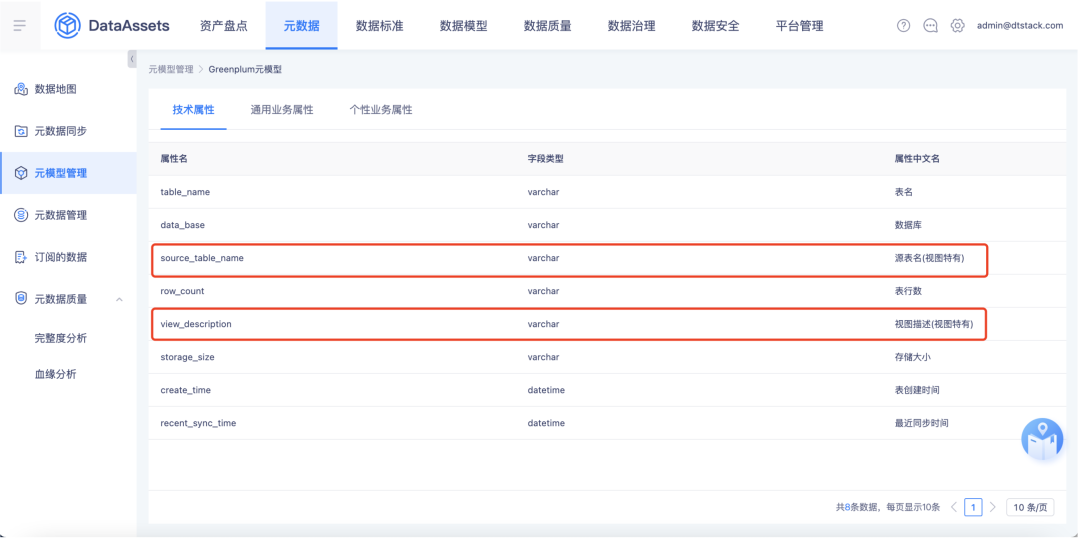Switch to the 技术属性 tab
Viewport: 1080px width, 538px height.
click(x=194, y=110)
